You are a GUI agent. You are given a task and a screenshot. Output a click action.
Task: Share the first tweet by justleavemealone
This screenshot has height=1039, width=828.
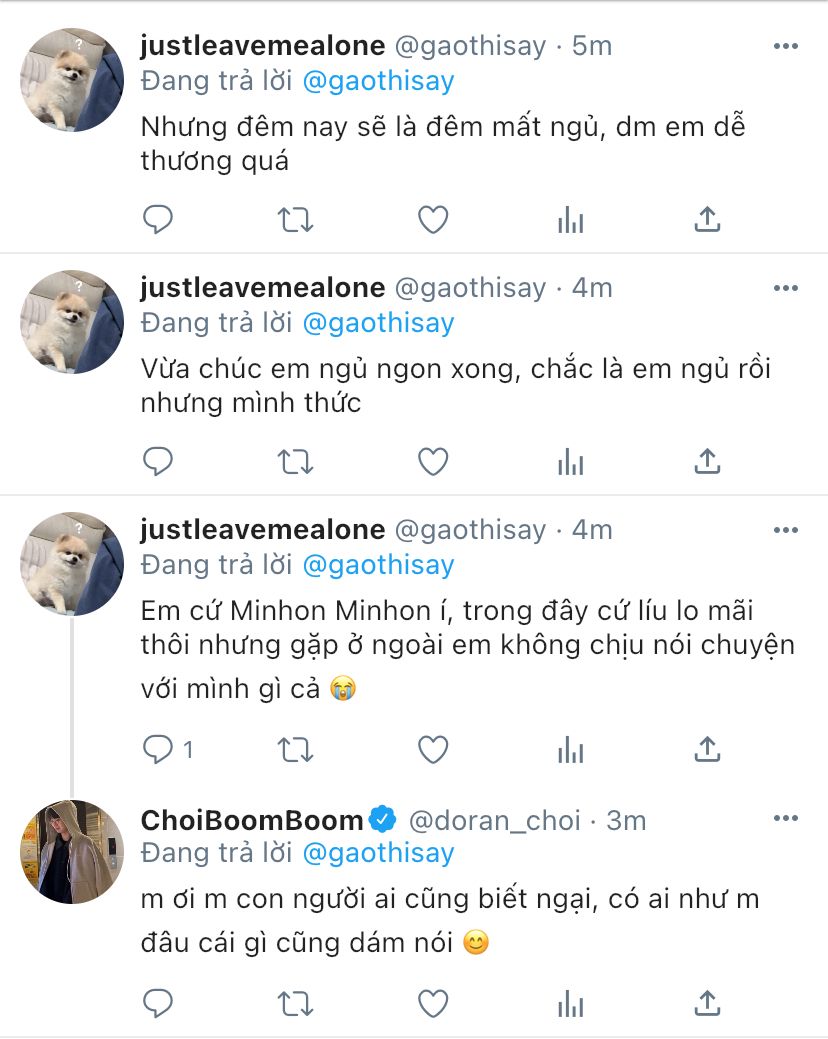click(x=707, y=219)
